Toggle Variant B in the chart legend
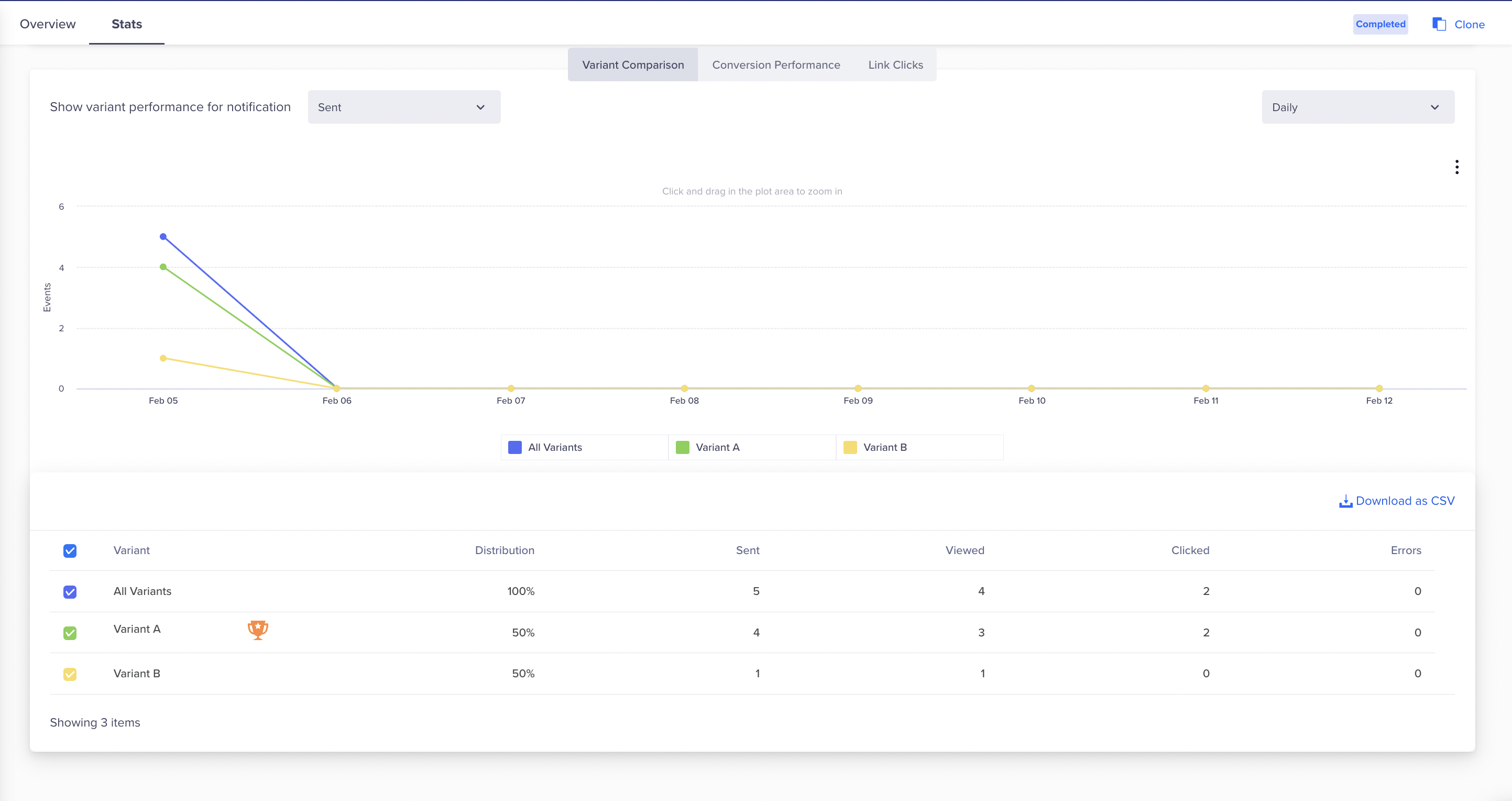1512x801 pixels. [x=884, y=448]
